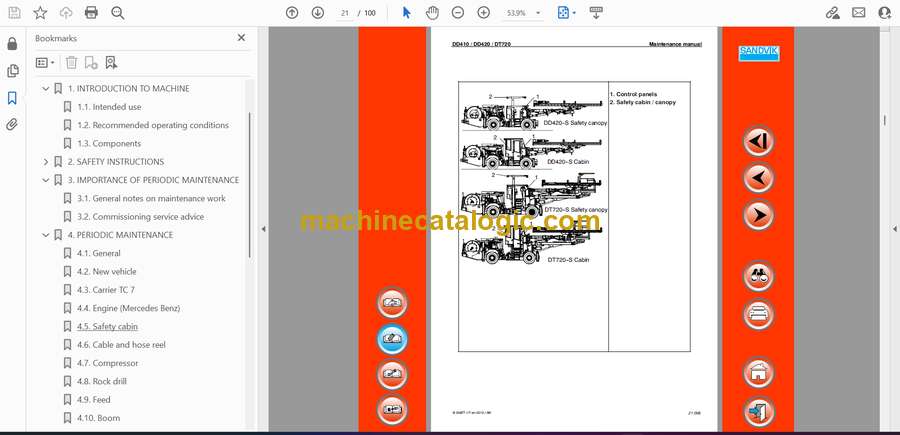This screenshot has height=435, width=900.
Task: Click the first-page round button in manual
Action: pyautogui.click(x=758, y=141)
